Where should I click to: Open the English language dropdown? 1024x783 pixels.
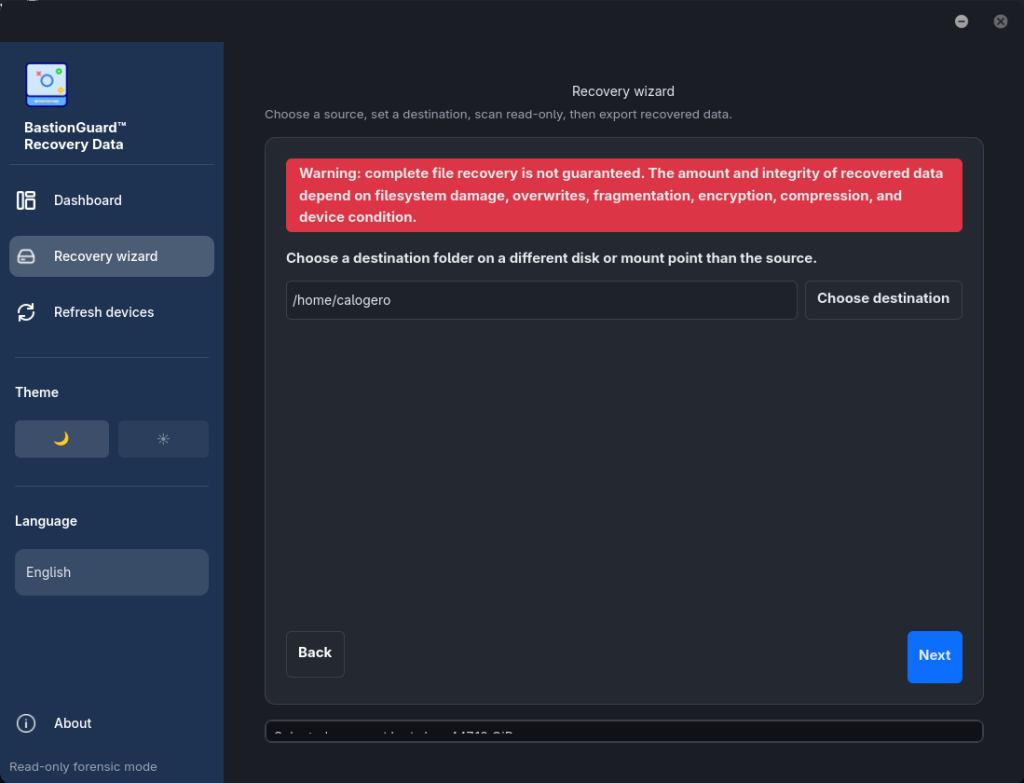coord(112,572)
